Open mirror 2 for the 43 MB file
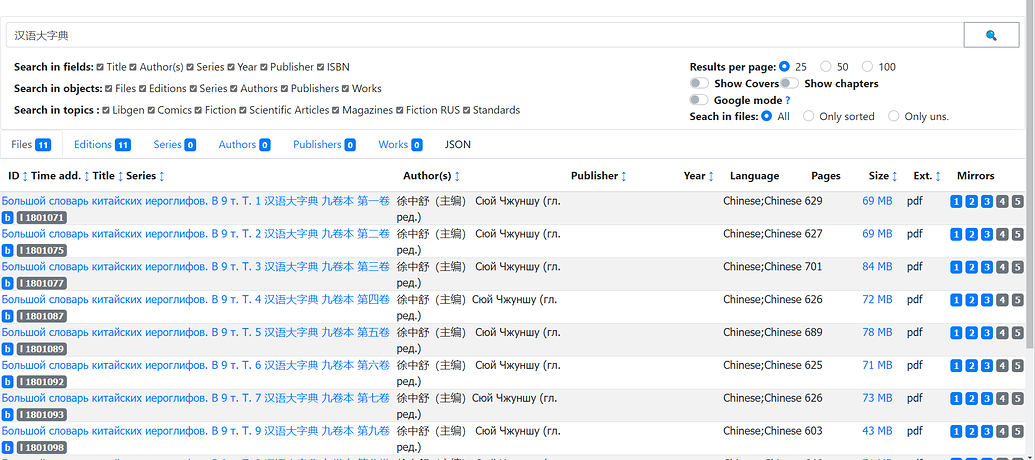 (x=971, y=432)
